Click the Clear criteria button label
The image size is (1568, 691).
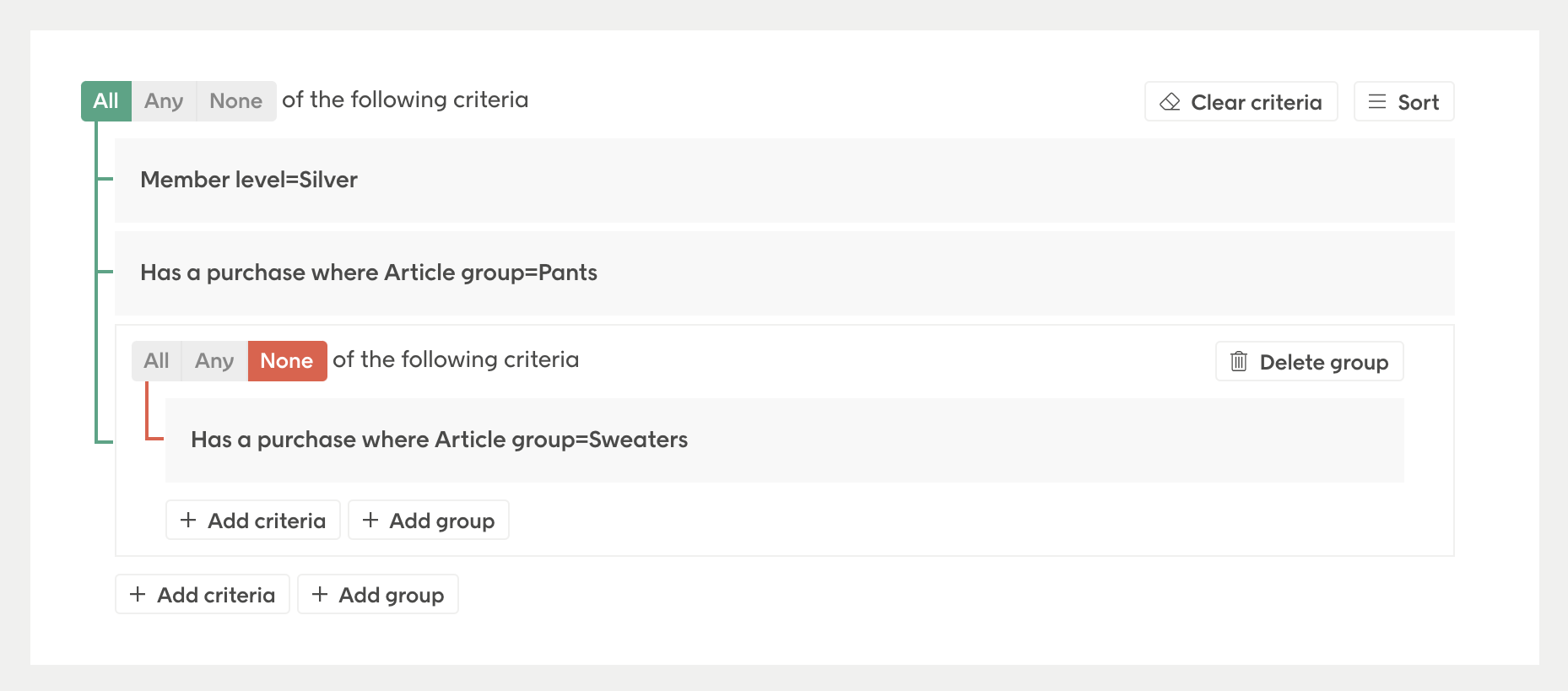(1257, 102)
